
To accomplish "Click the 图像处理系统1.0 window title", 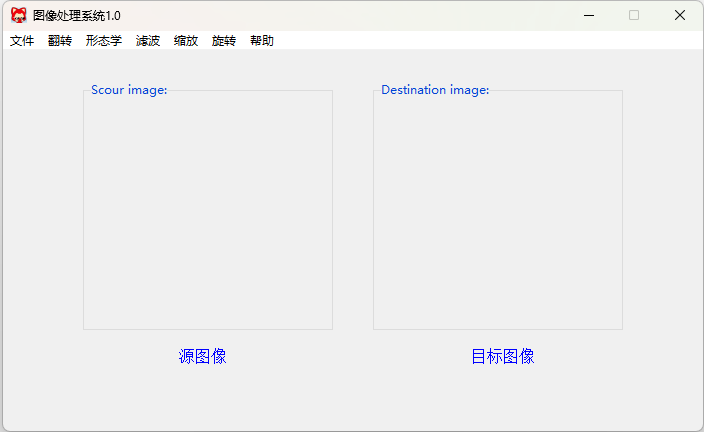I will coord(77,16).
